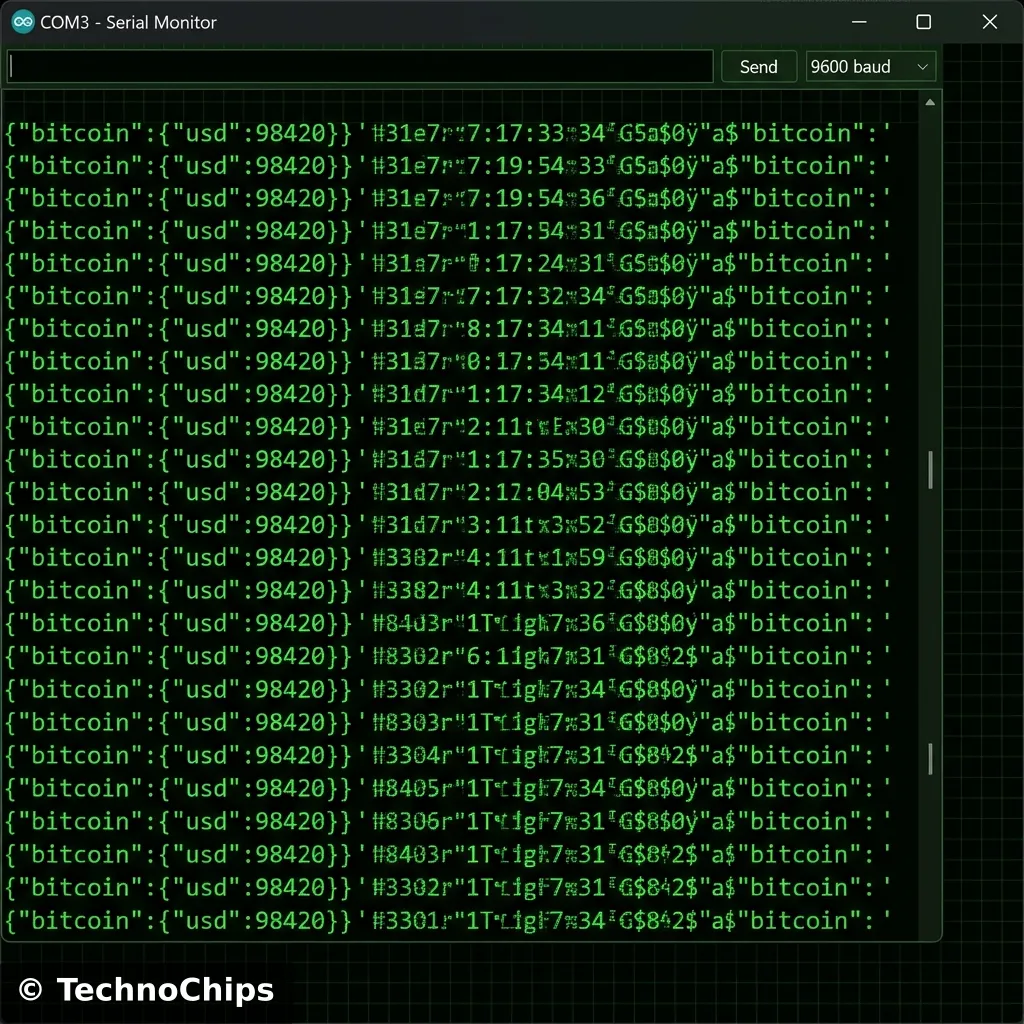
Task: Select the last output line at bottom
Action: [446, 920]
